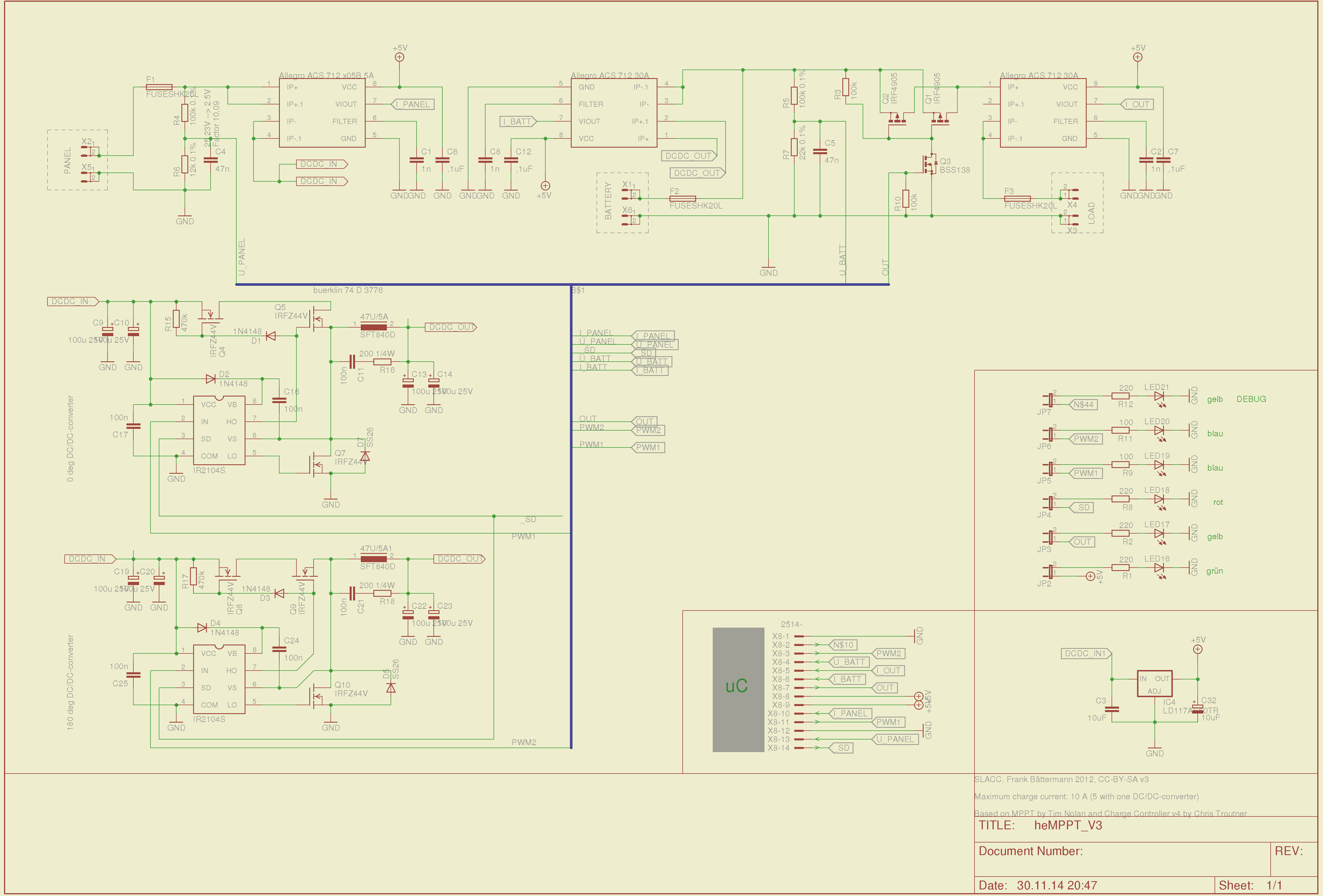The height and width of the screenshot is (896, 1323).
Task: Select the vertical blue bus line B$1
Action: click(x=571, y=516)
